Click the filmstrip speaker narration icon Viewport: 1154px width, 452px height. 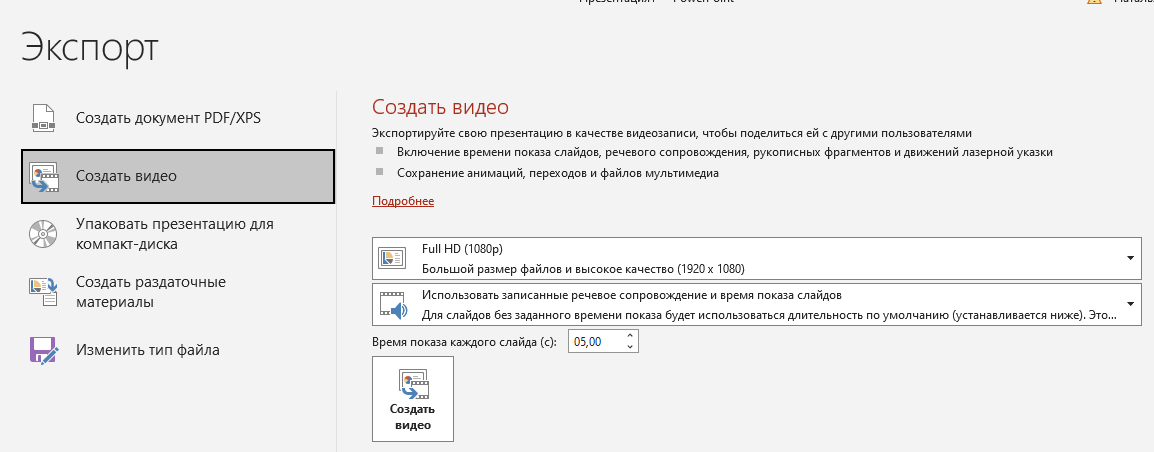(x=391, y=305)
